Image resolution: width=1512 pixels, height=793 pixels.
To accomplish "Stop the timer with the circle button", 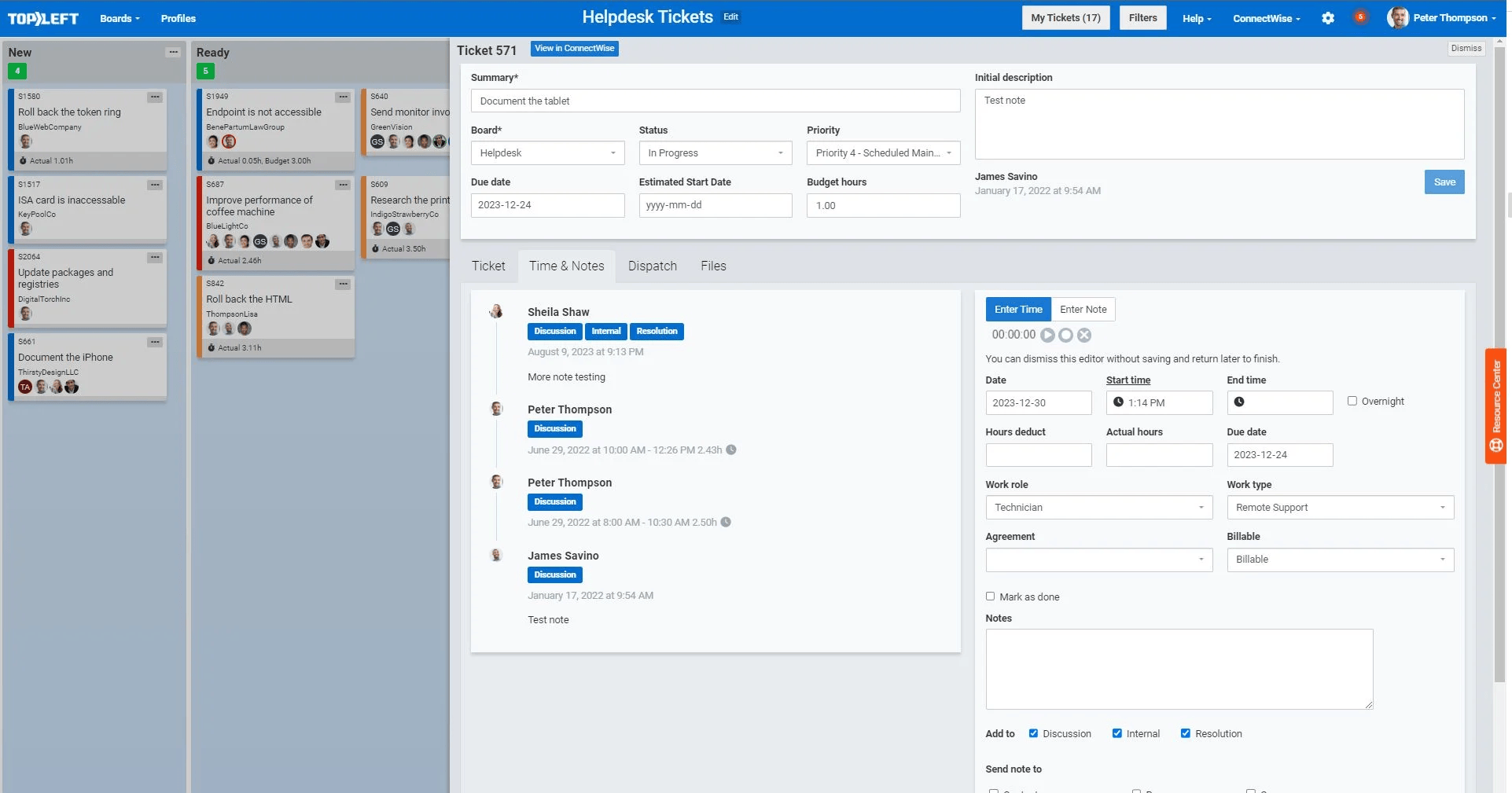I will 1065,335.
